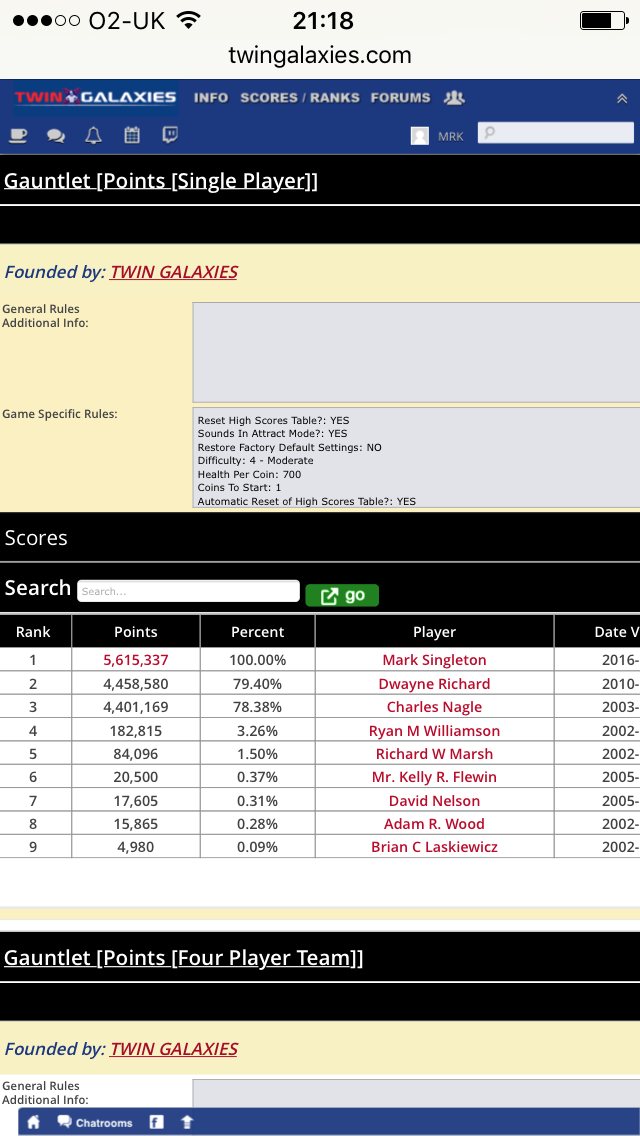
Task: Tap the battery status icon
Action: pos(604,21)
